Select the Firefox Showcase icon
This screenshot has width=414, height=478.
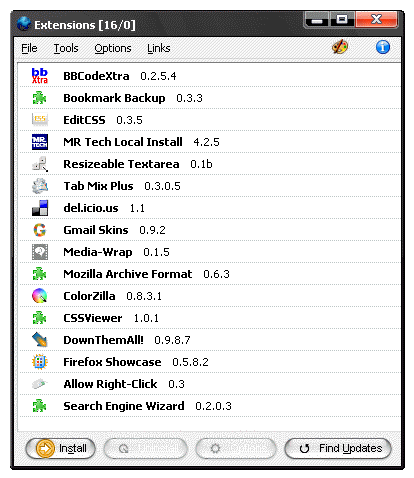tap(40, 362)
